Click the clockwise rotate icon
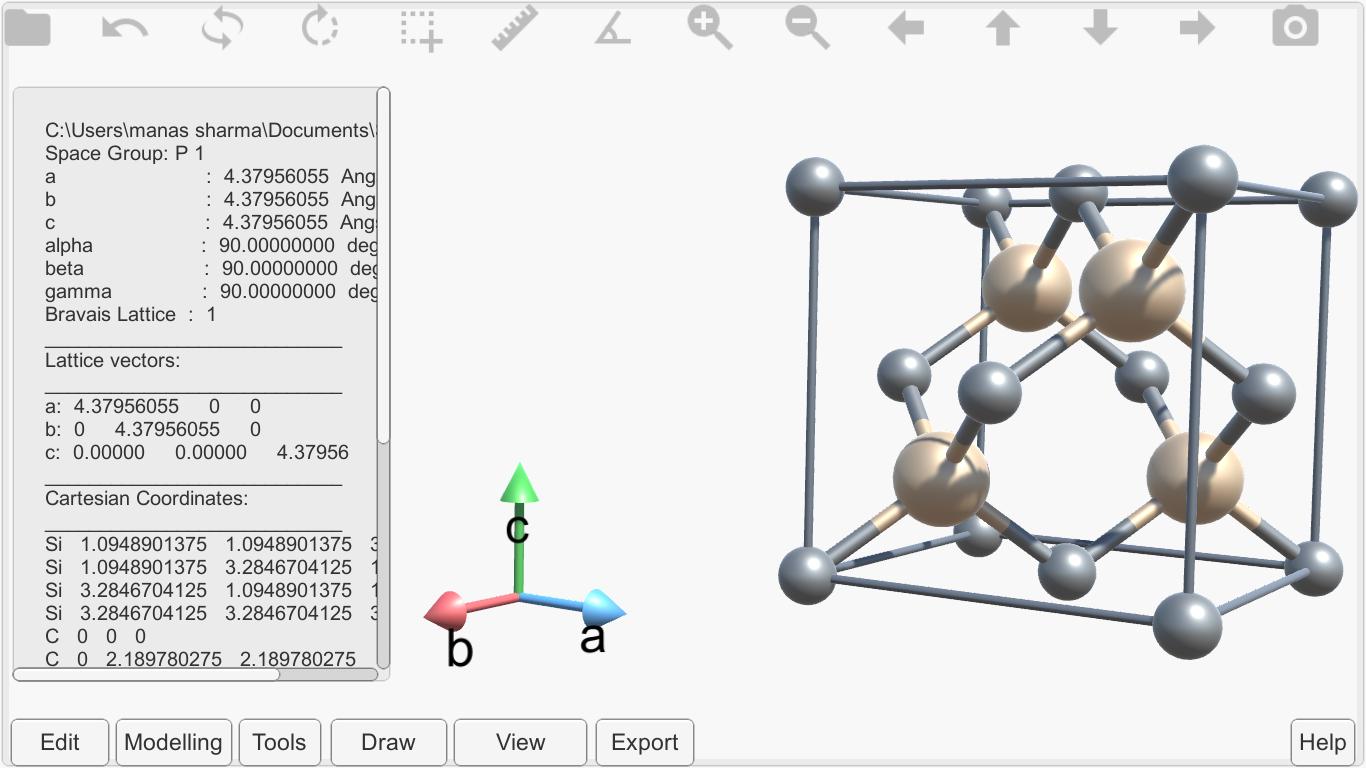 (x=320, y=27)
